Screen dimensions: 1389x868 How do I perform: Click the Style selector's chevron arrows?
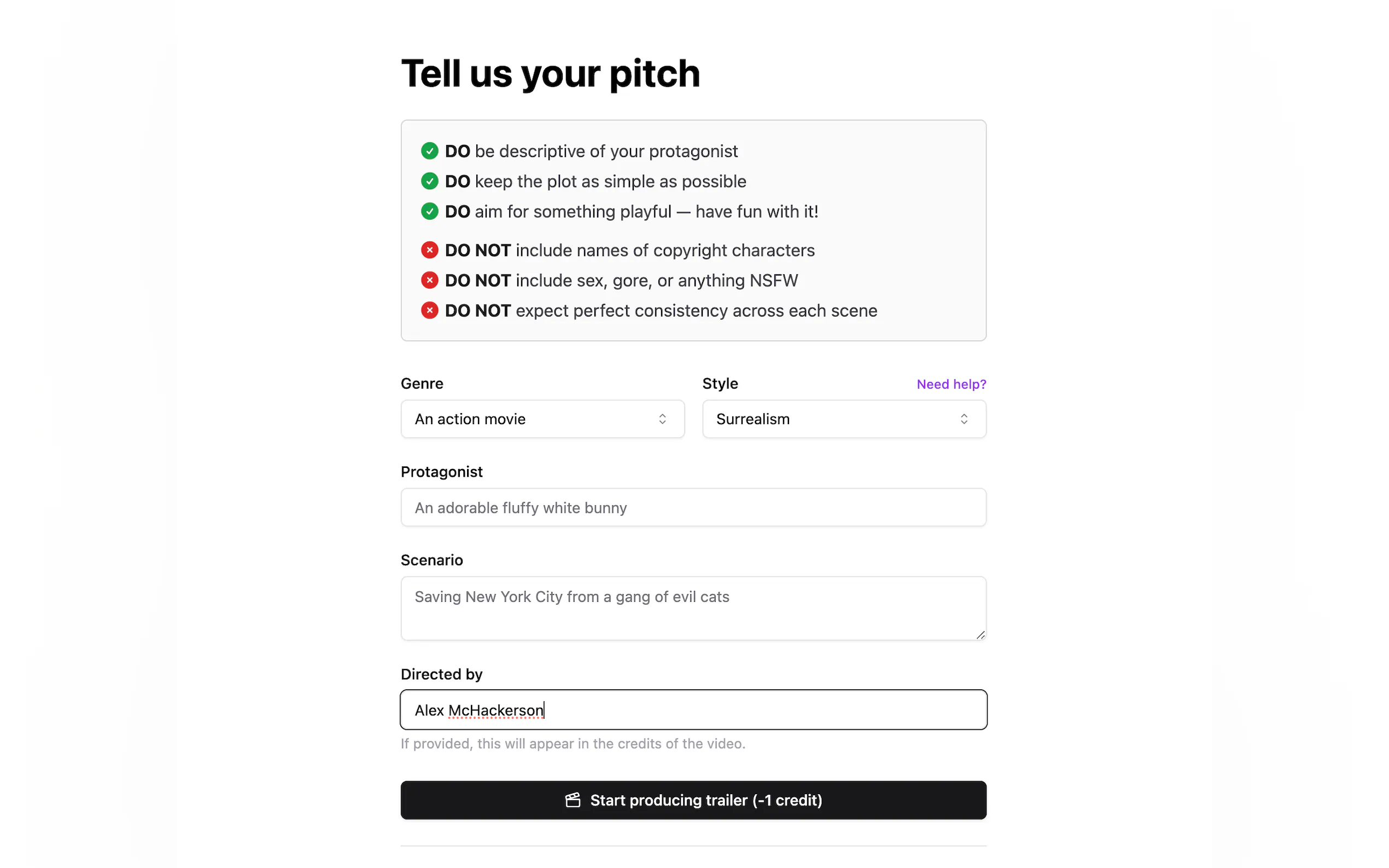(964, 419)
